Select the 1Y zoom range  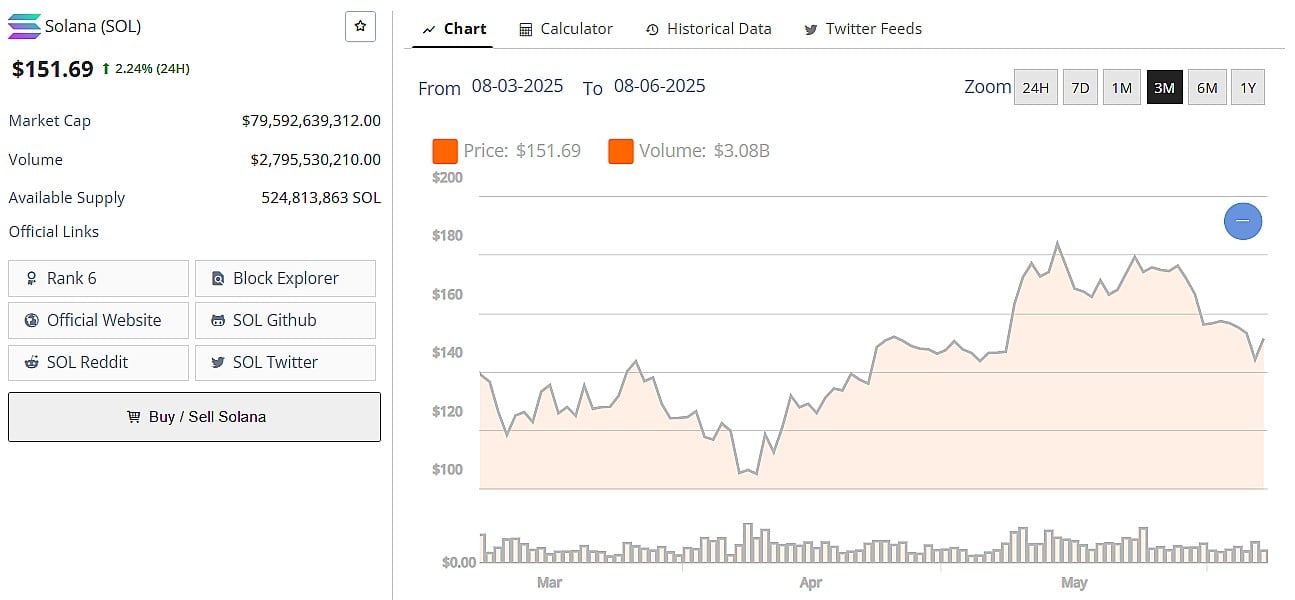(1248, 88)
